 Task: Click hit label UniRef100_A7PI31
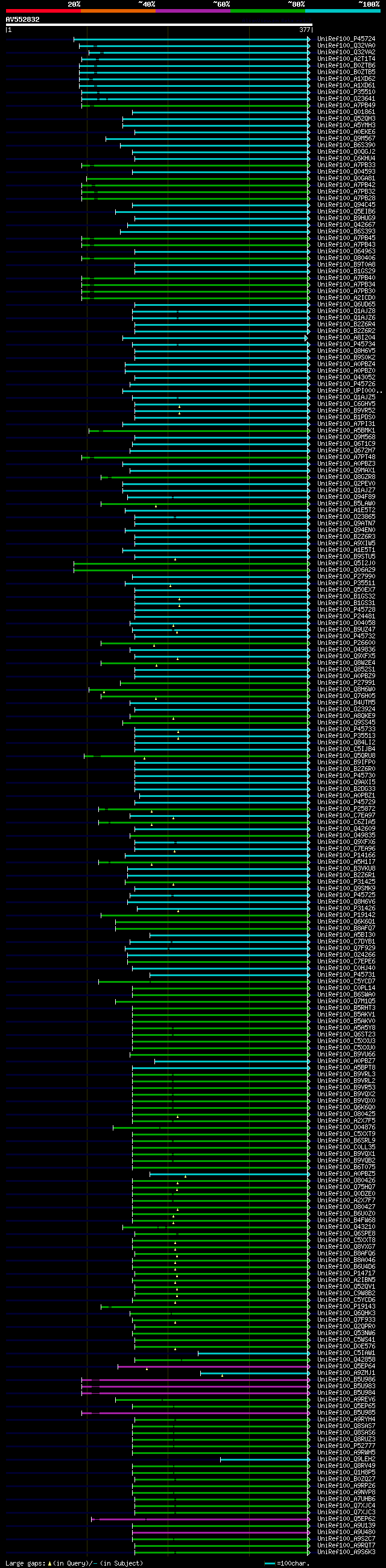346,424
